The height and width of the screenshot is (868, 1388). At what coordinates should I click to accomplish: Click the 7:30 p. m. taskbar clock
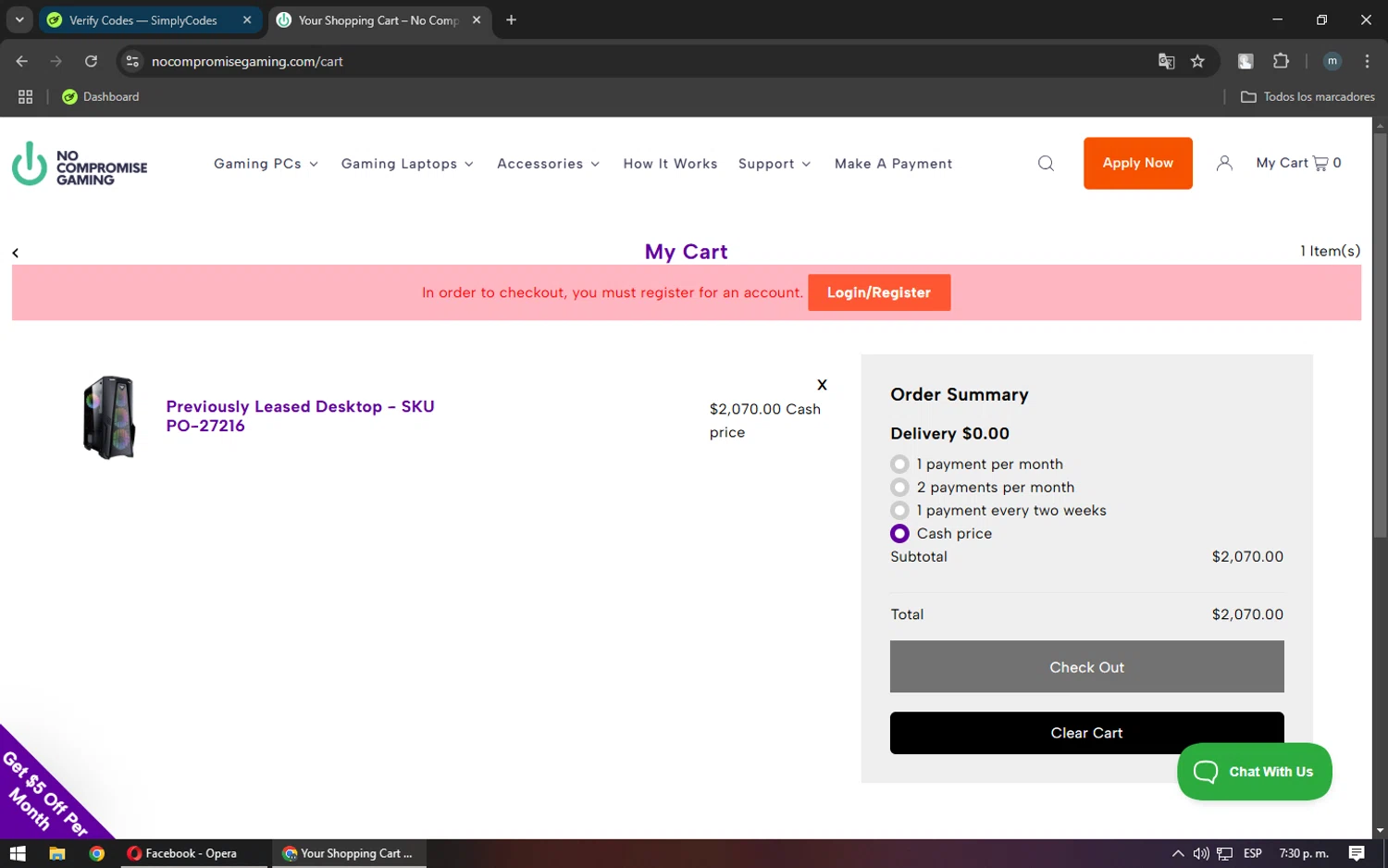coord(1303,853)
